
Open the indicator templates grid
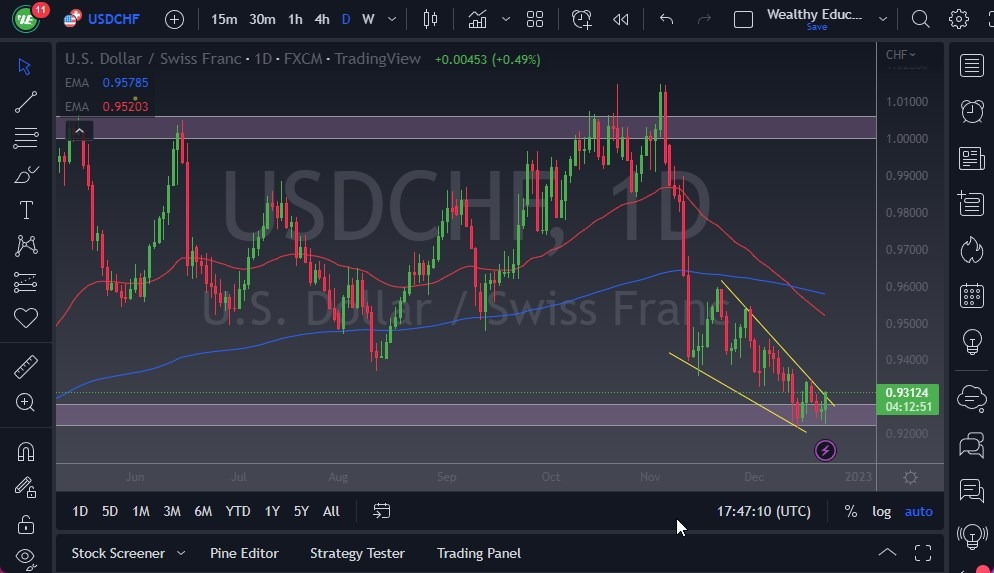click(535, 20)
